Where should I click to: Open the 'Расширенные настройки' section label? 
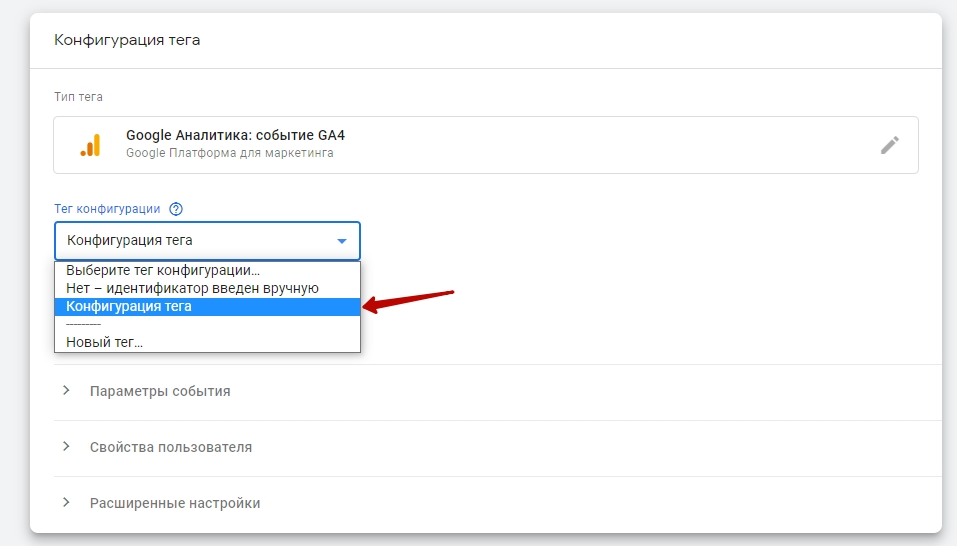pos(175,503)
